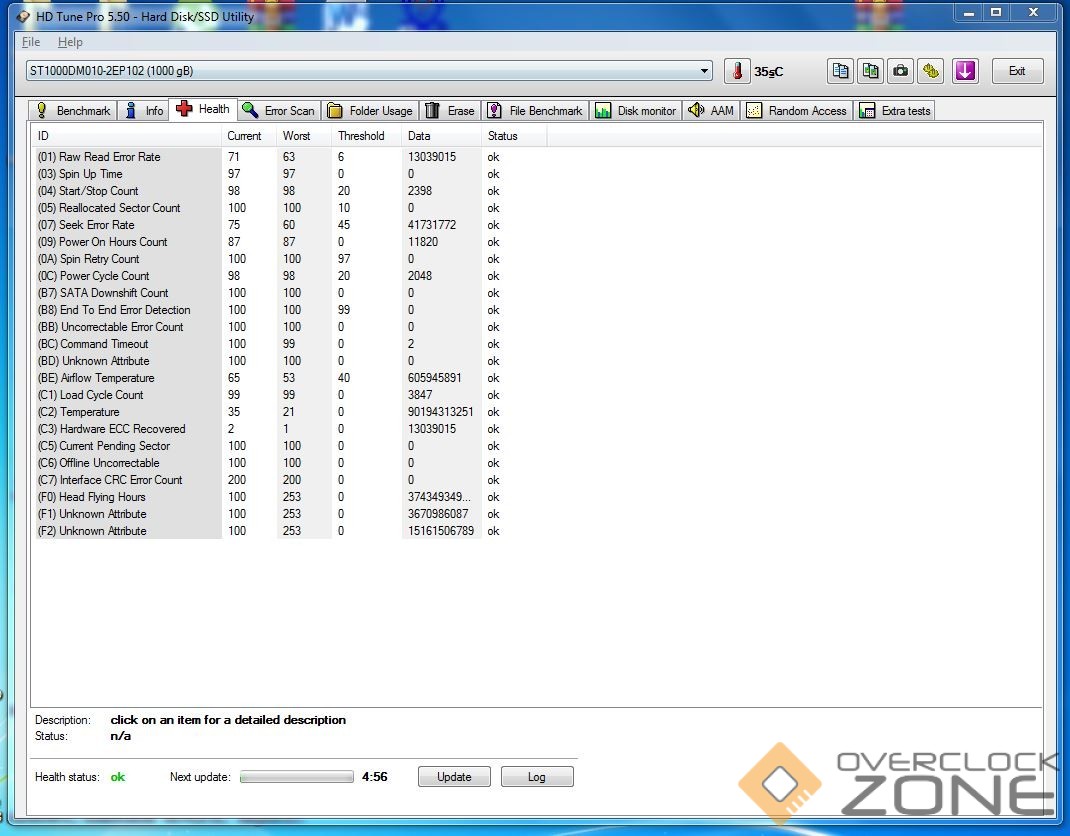Viewport: 1070px width, 836px height.
Task: Click the camera save screenshot icon
Action: (901, 71)
